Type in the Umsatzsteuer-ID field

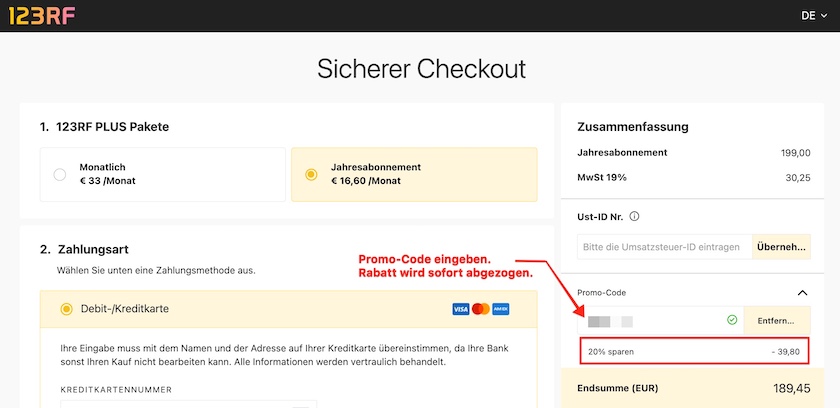(660, 246)
